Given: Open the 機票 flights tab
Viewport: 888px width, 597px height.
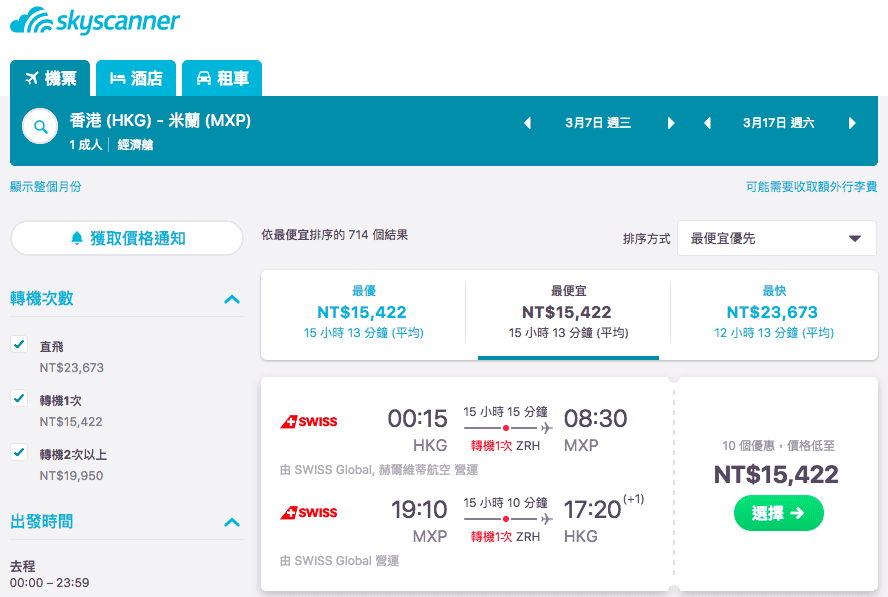Looking at the screenshot, I should (x=50, y=78).
